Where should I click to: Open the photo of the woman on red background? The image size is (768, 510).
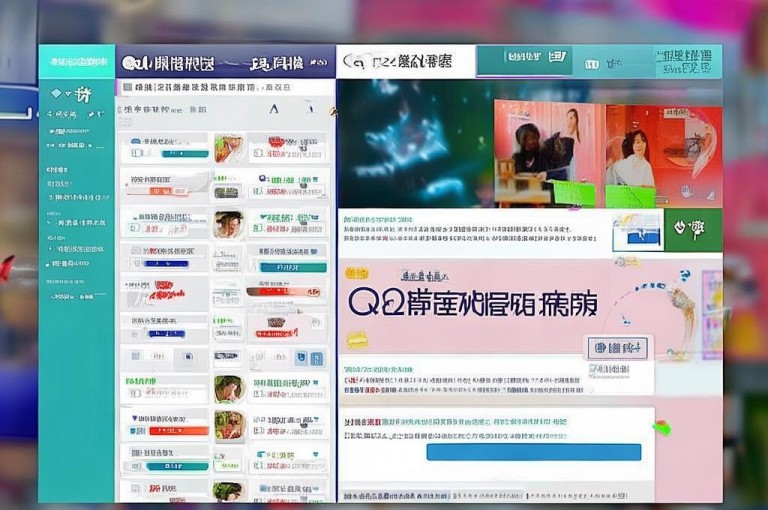[664, 156]
